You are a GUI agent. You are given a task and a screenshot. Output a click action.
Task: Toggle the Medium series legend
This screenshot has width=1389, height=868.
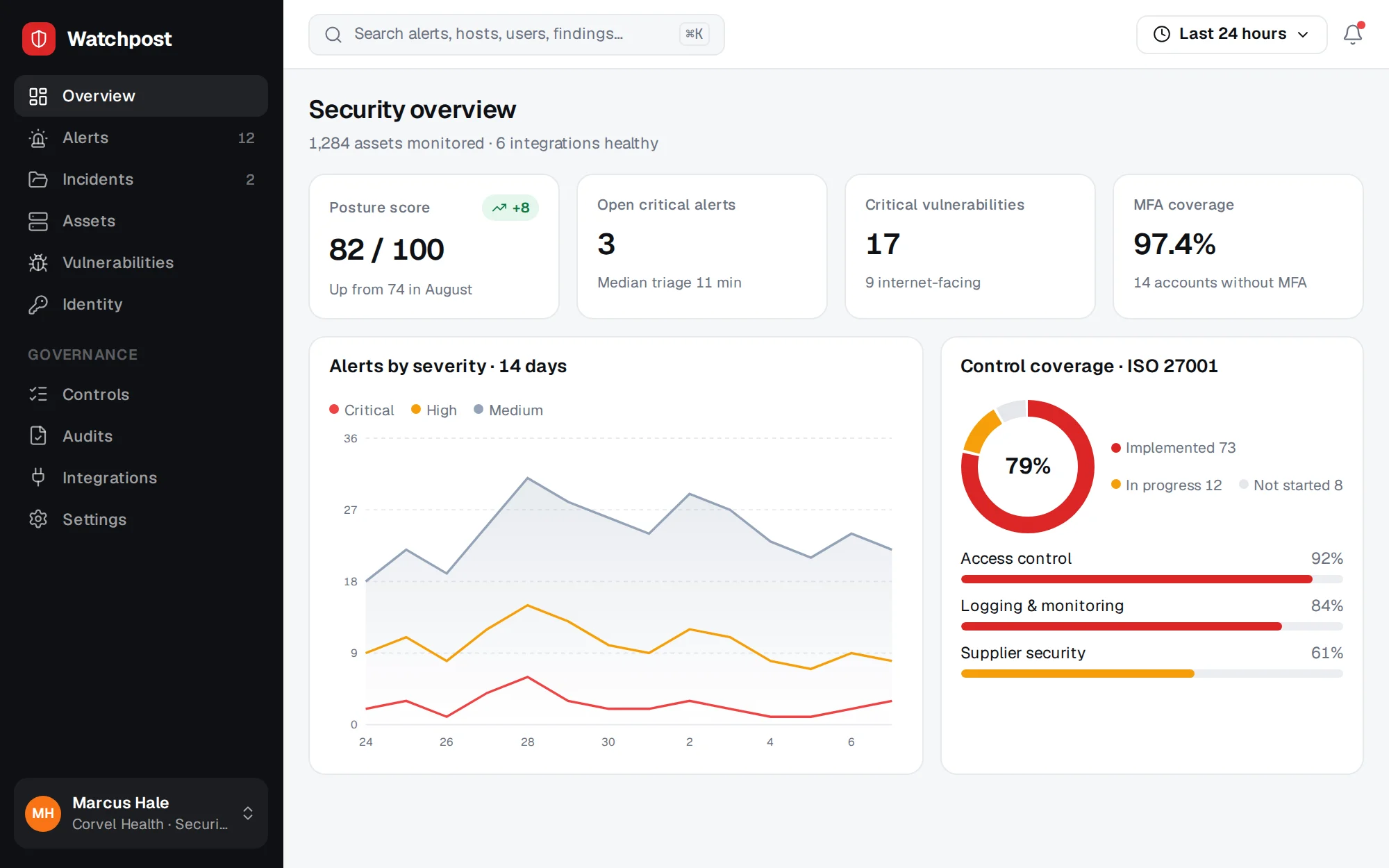pos(508,410)
